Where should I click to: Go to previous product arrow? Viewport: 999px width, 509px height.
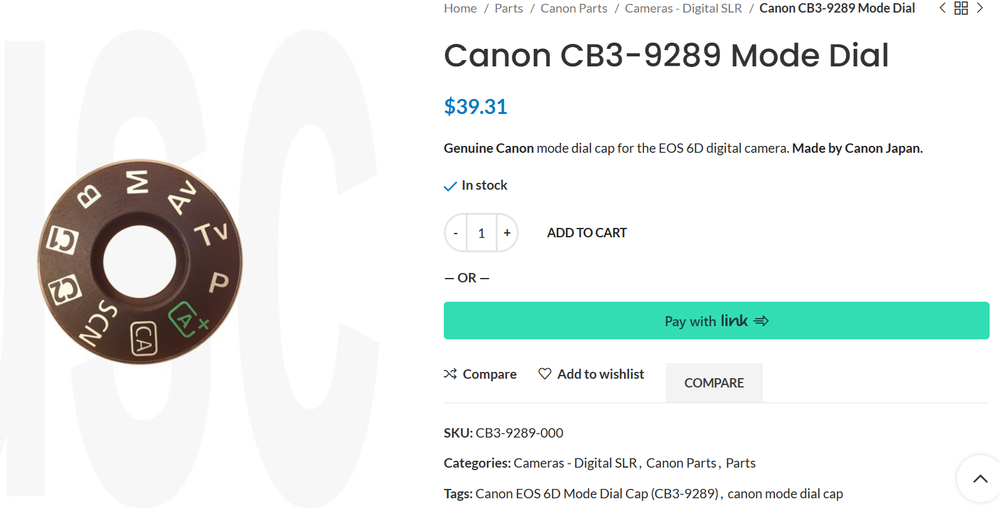pos(942,8)
